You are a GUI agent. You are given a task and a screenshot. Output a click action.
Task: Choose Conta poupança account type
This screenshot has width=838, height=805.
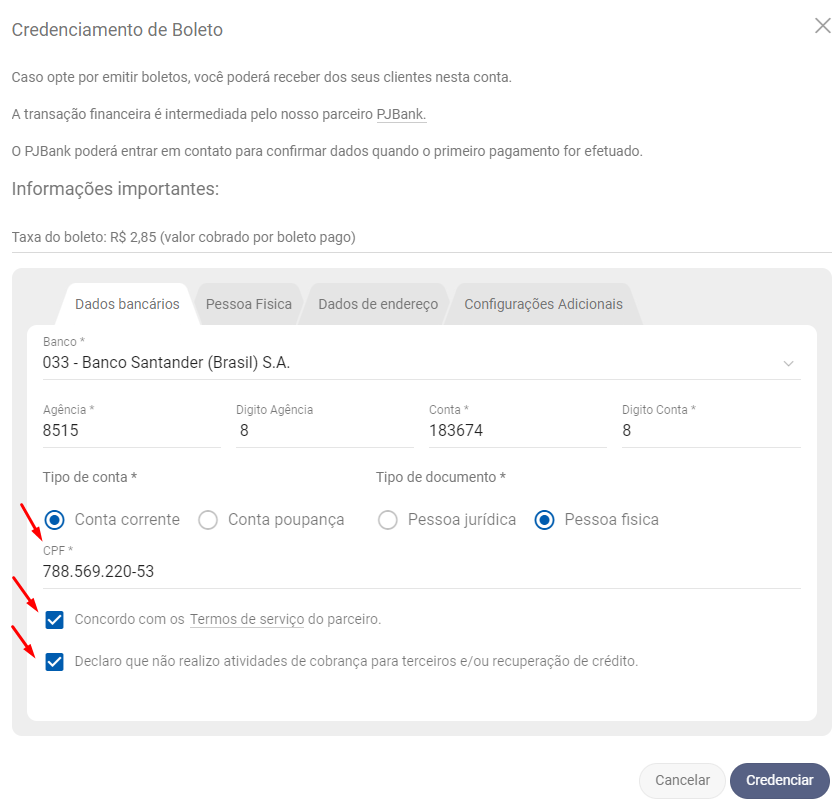(208, 520)
